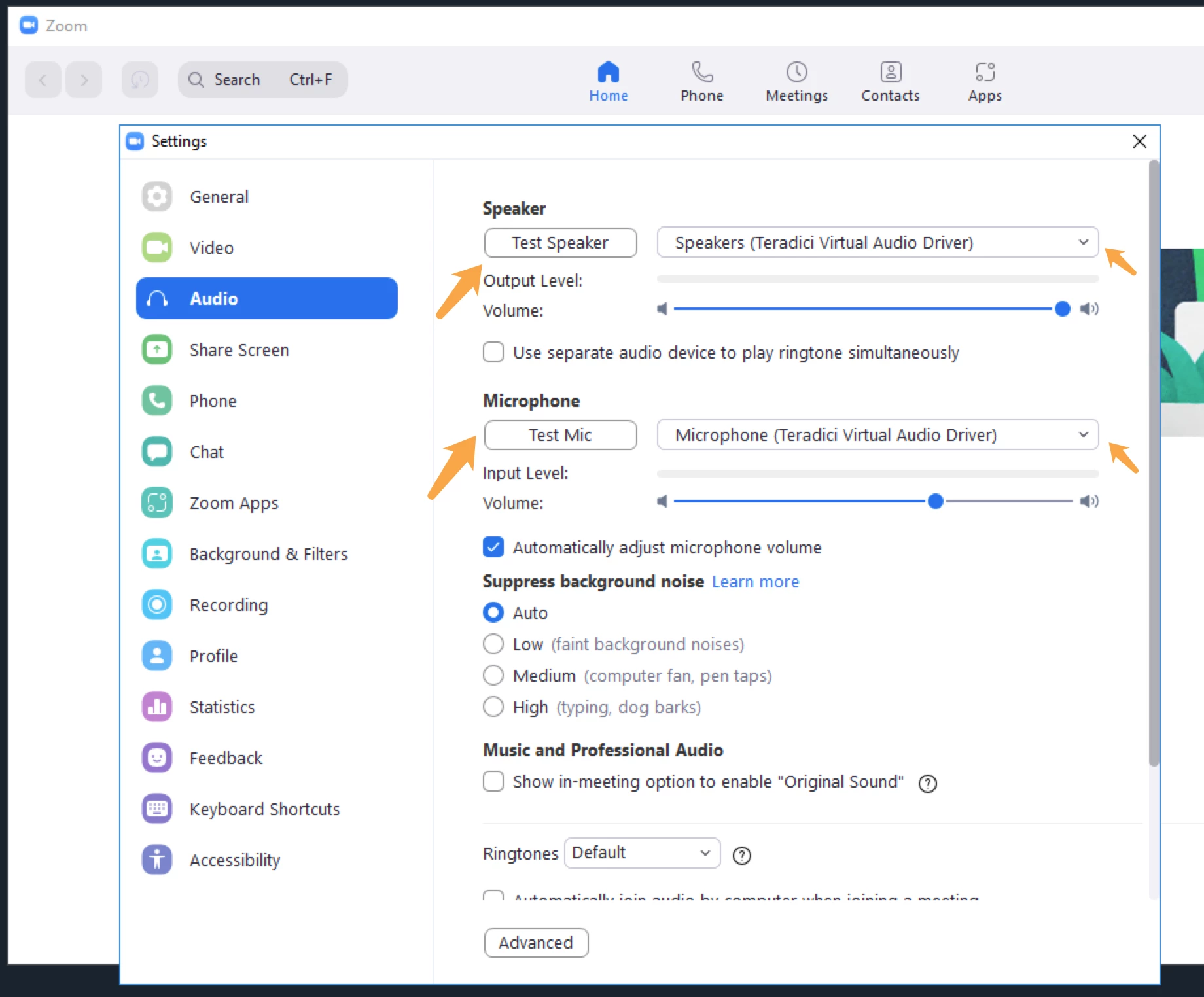Click the Contacts icon in top navigation

(x=891, y=72)
